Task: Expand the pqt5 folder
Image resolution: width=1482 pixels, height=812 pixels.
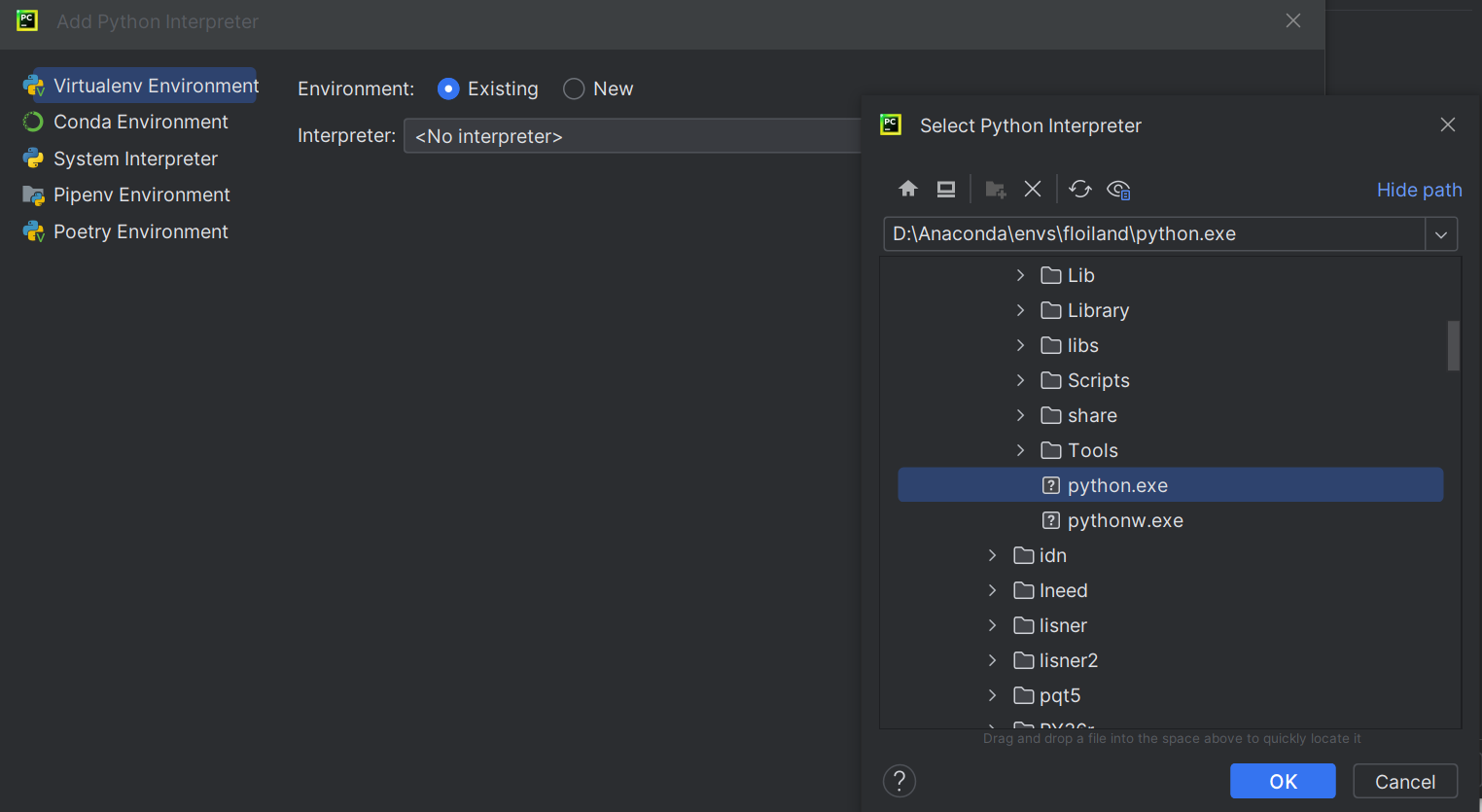Action: pos(992,695)
